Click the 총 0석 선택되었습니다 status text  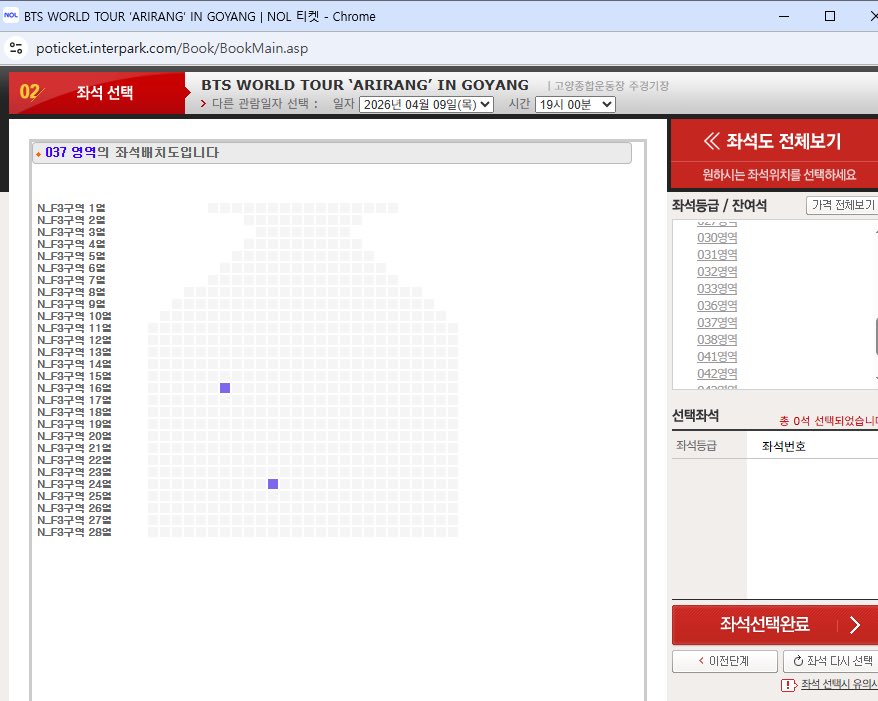tap(829, 421)
